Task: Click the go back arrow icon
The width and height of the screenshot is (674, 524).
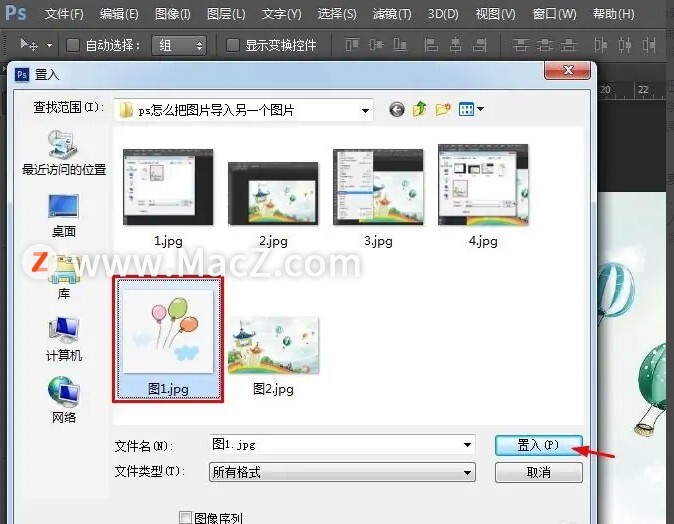Action: click(x=397, y=110)
